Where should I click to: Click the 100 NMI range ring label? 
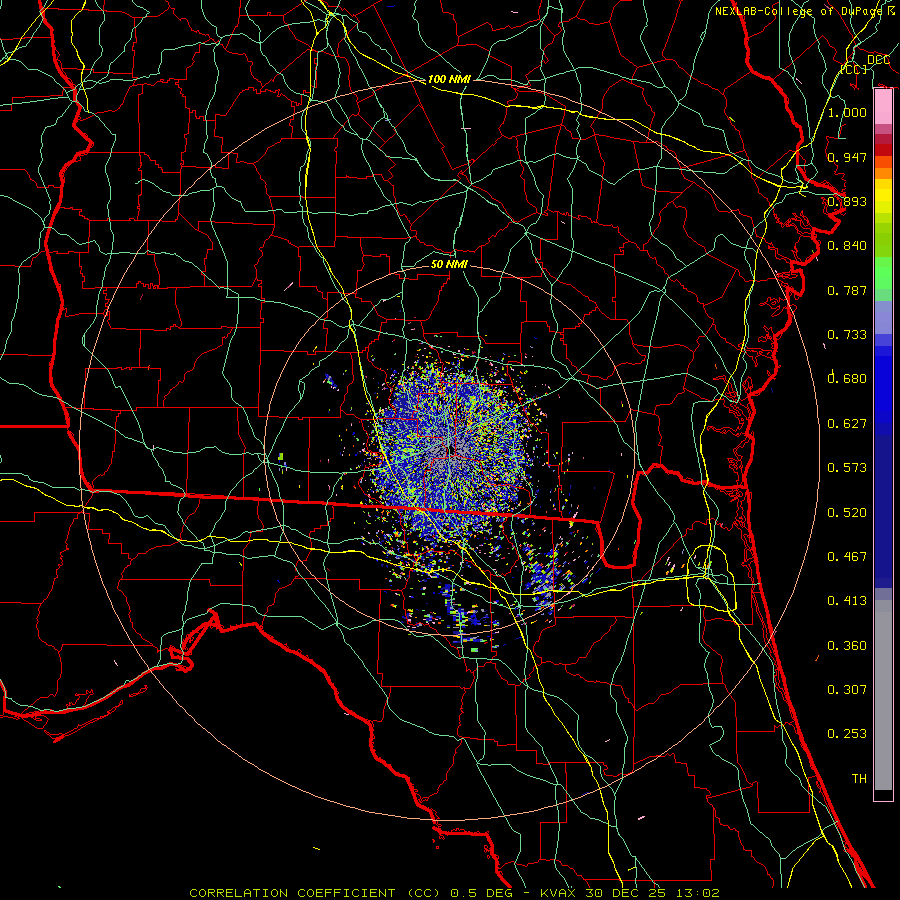click(x=449, y=79)
